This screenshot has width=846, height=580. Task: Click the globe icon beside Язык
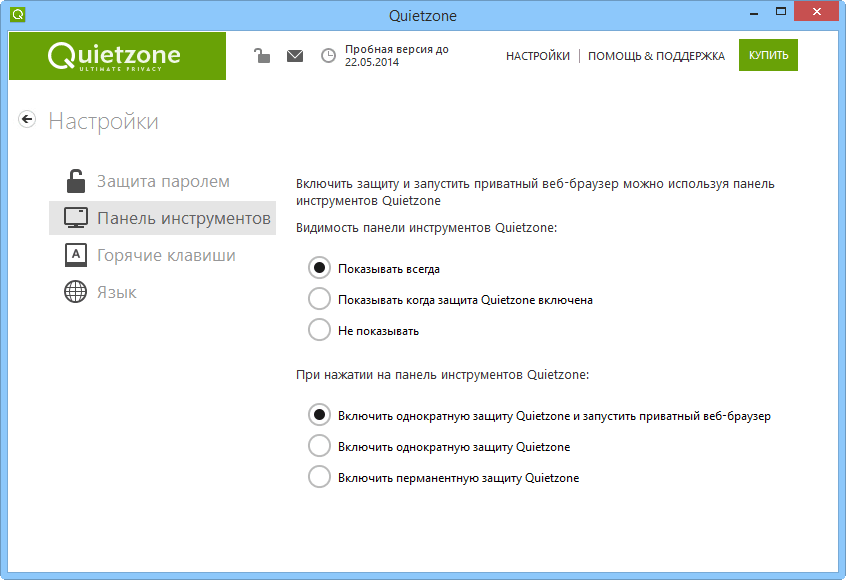(76, 292)
